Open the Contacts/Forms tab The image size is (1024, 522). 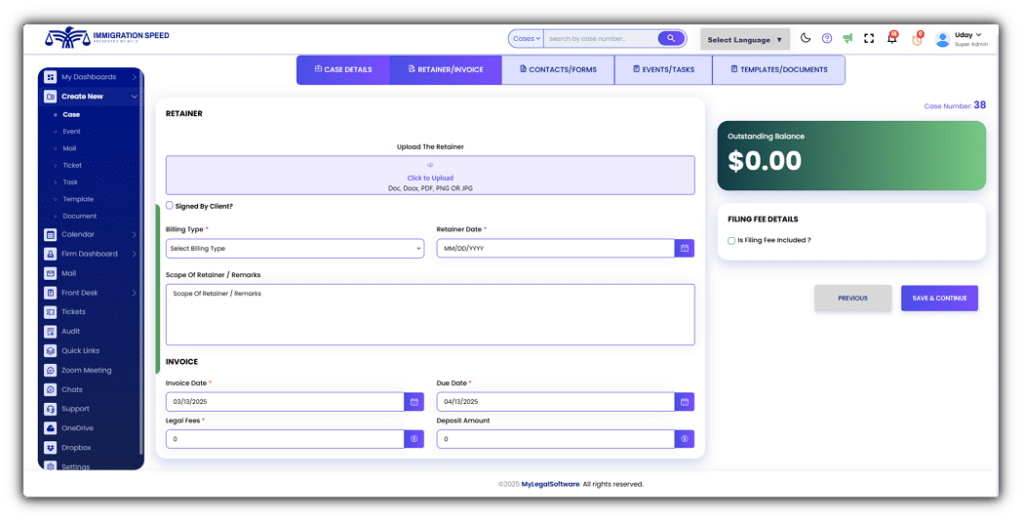[x=558, y=69]
